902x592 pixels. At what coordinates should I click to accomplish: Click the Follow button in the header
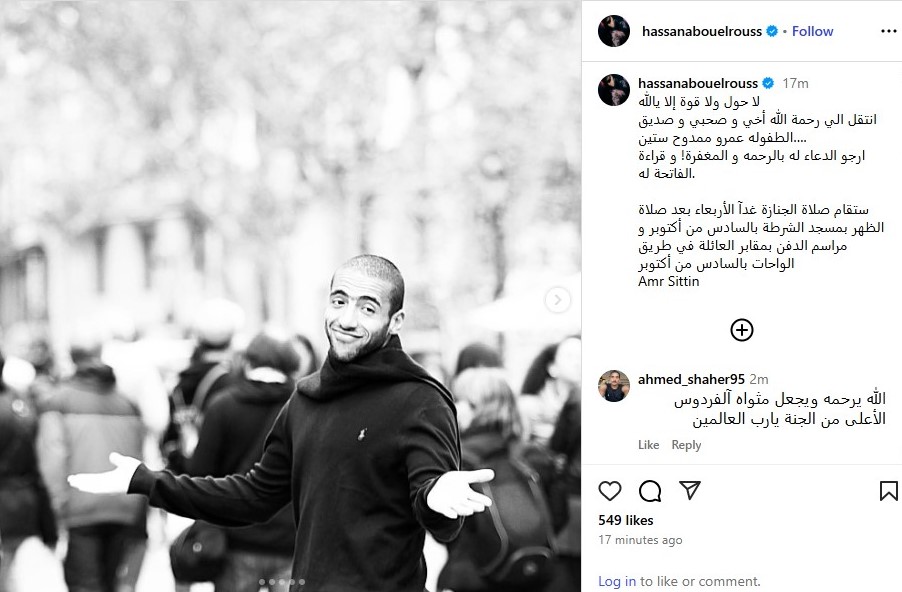(812, 31)
